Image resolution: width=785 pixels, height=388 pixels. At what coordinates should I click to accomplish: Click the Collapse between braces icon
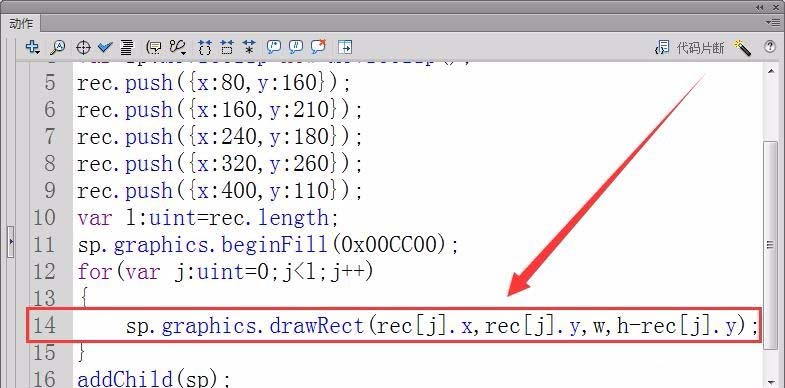205,48
